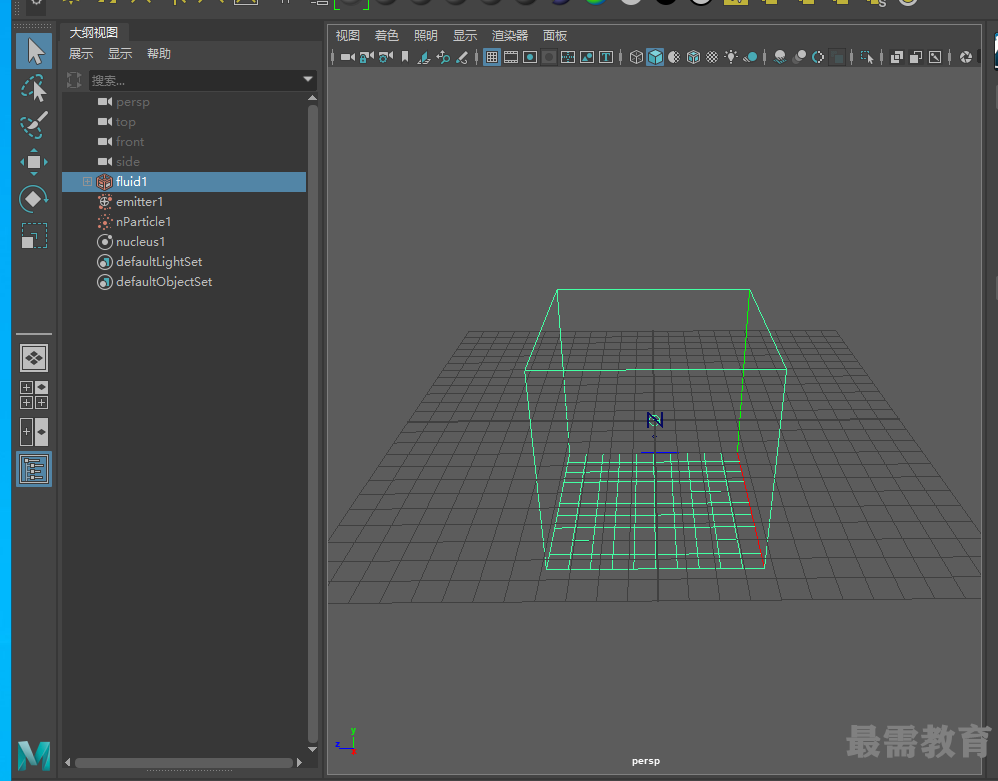Open the Outliner 显示 menu
This screenshot has height=781, width=998.
tap(120, 53)
